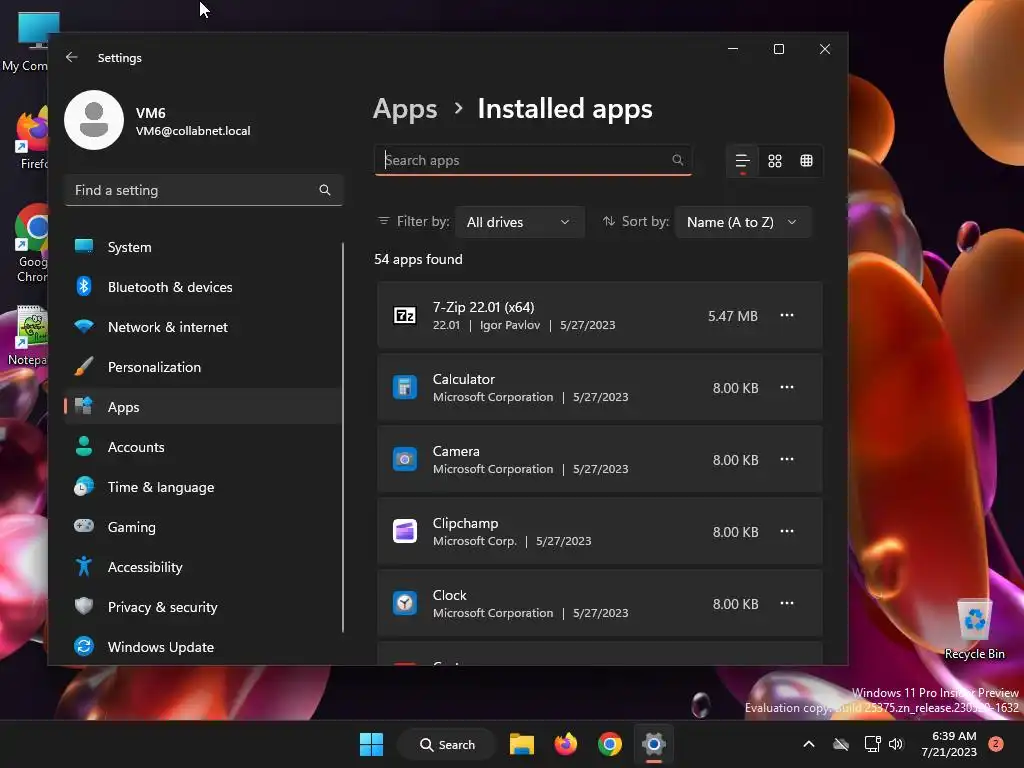Show hidden system tray icons
This screenshot has height=768, width=1024.
(808, 744)
